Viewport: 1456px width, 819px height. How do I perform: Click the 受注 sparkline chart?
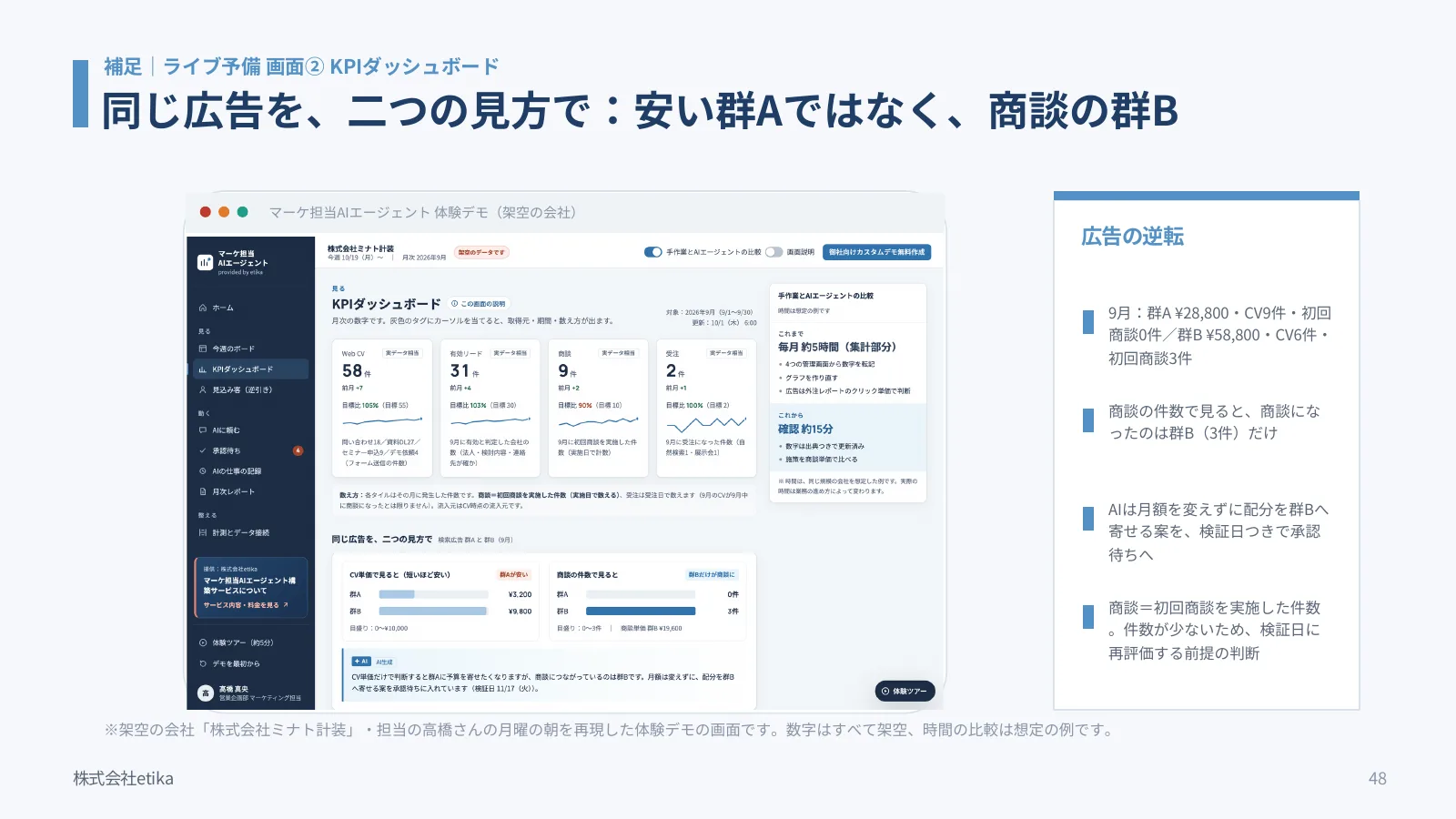[x=706, y=424]
